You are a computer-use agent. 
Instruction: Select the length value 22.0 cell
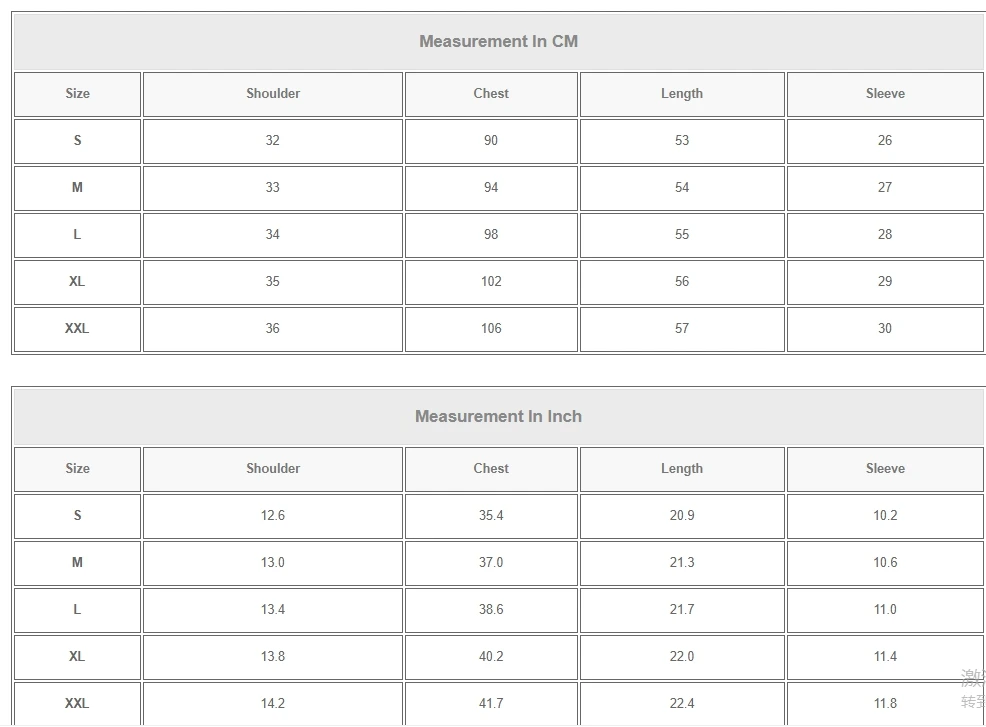(682, 656)
